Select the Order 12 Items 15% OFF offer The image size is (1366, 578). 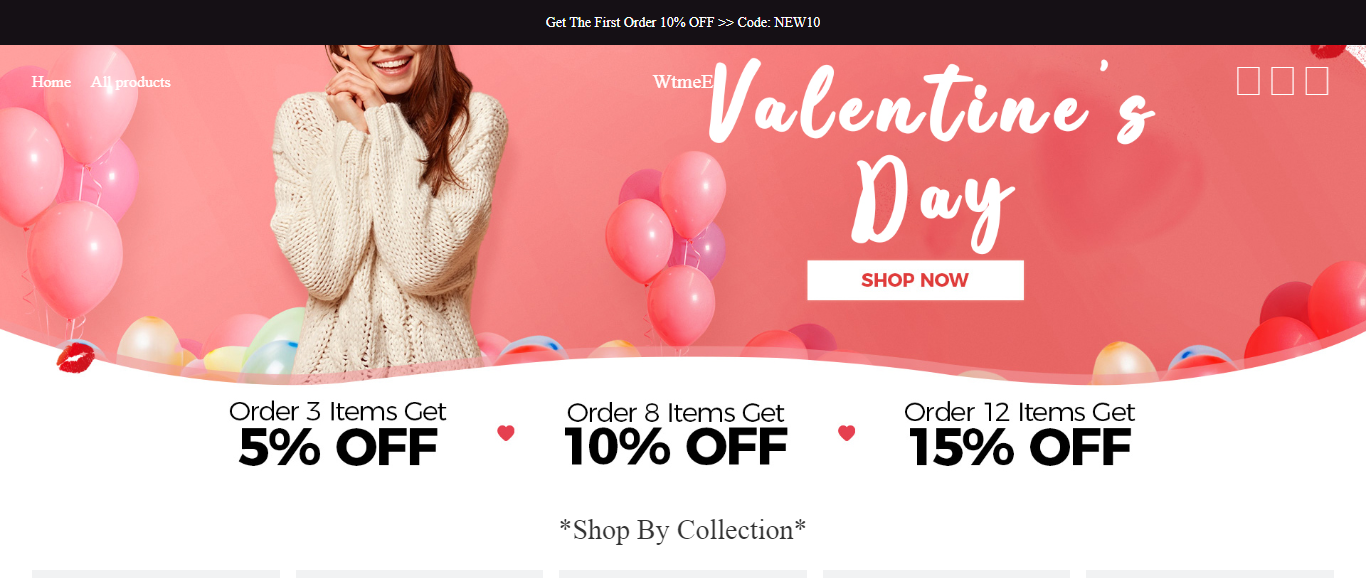point(1019,435)
